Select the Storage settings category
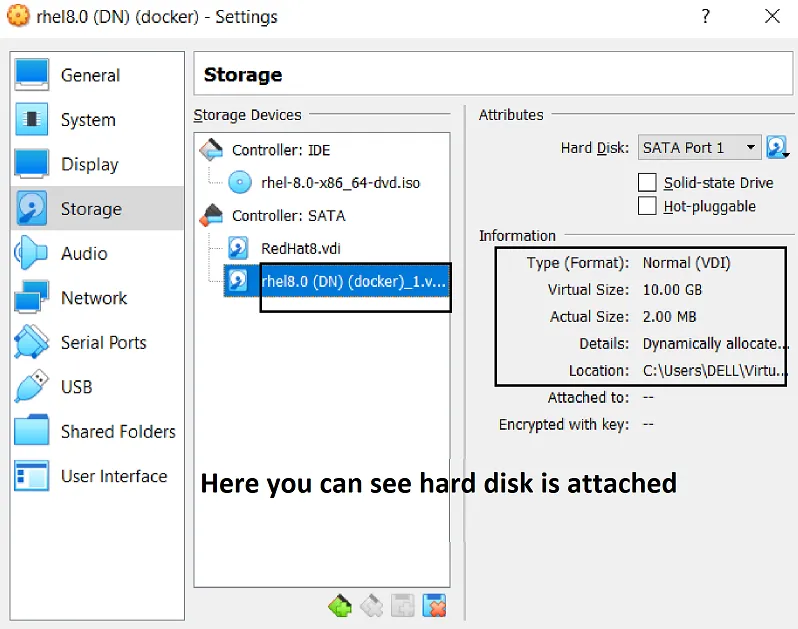The width and height of the screenshot is (798, 629). (x=97, y=208)
